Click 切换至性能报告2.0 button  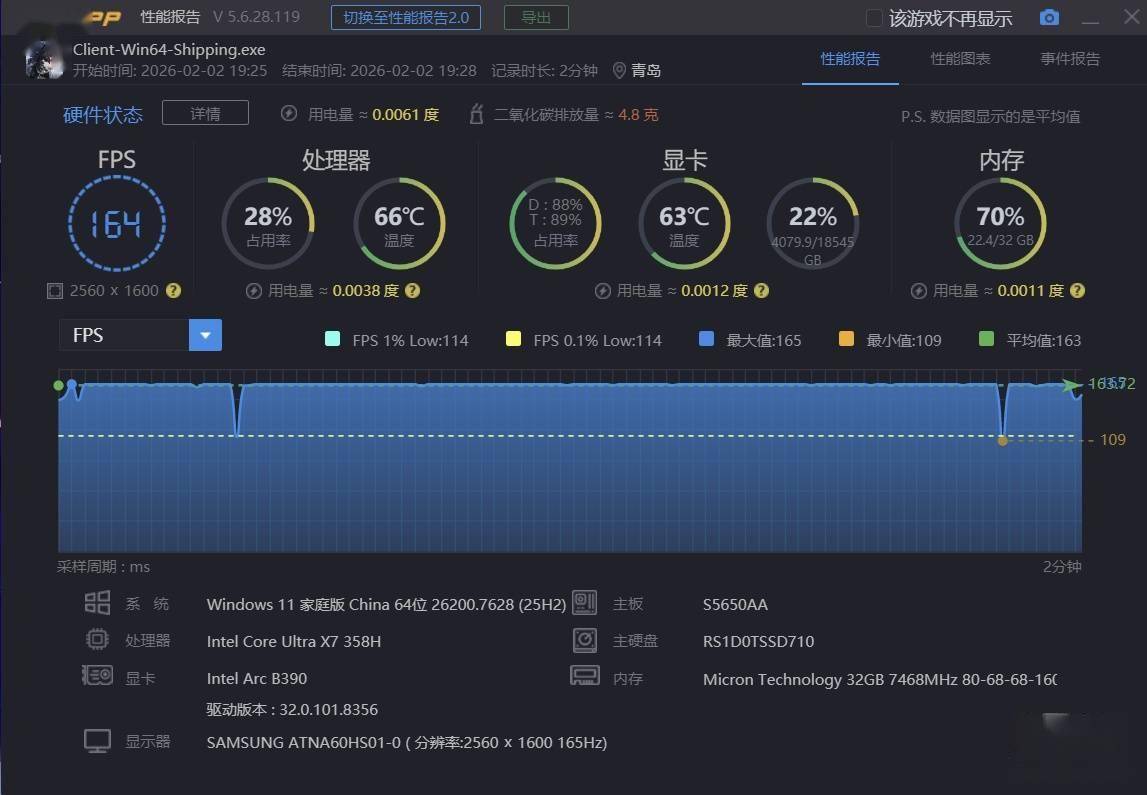[x=406, y=17]
